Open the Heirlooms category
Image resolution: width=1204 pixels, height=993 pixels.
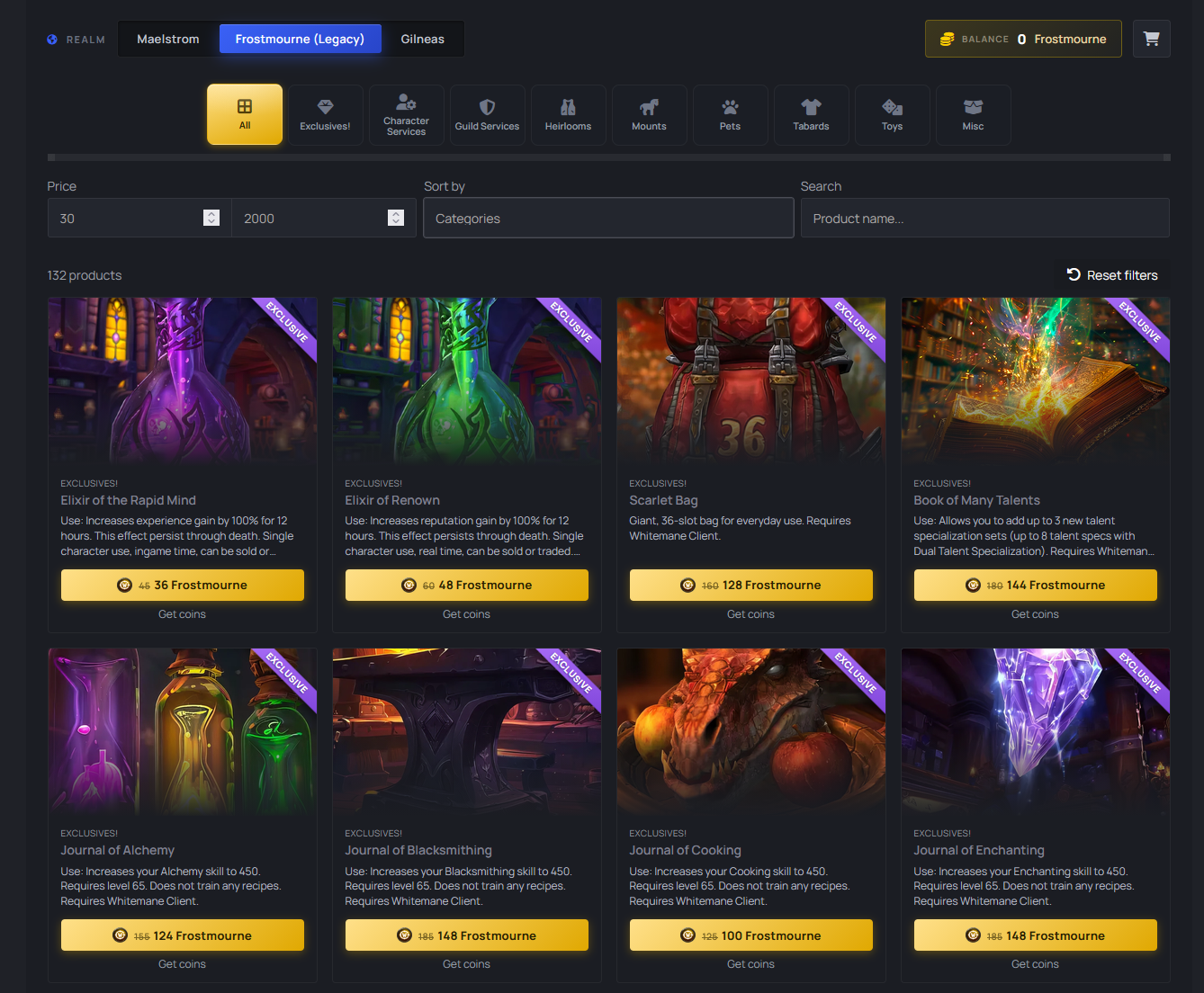pyautogui.click(x=569, y=114)
